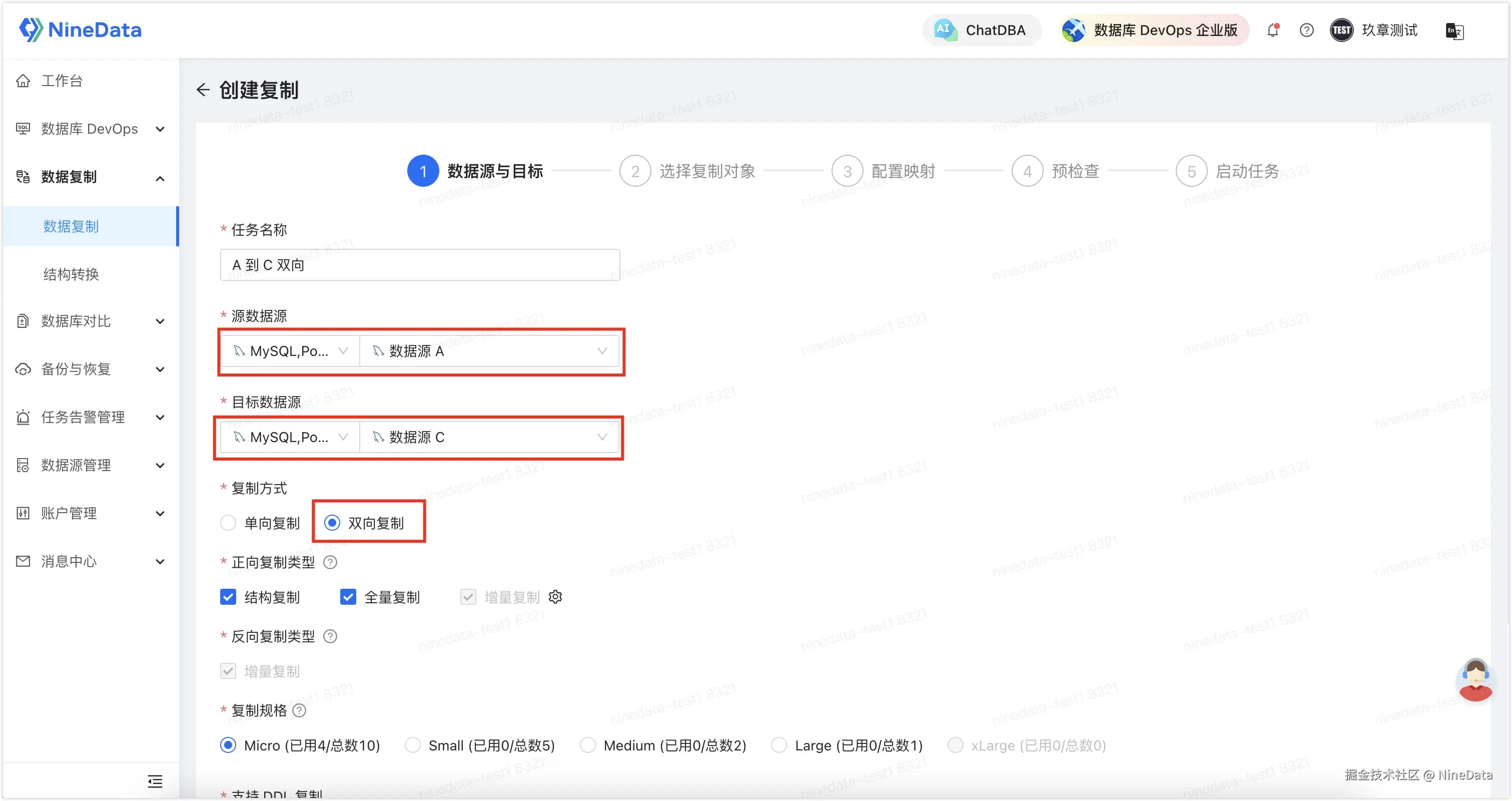This screenshot has height=801, width=1512.
Task: Collapse the sidebar with bottom menu icon
Action: (155, 781)
